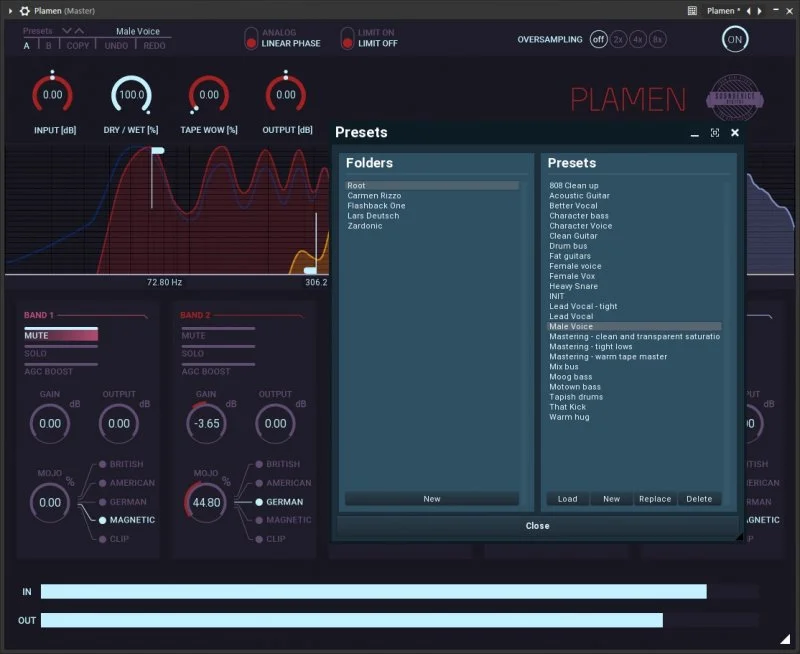800x654 pixels.
Task: Click the TAPE WOW [%] knob
Action: [x=209, y=94]
